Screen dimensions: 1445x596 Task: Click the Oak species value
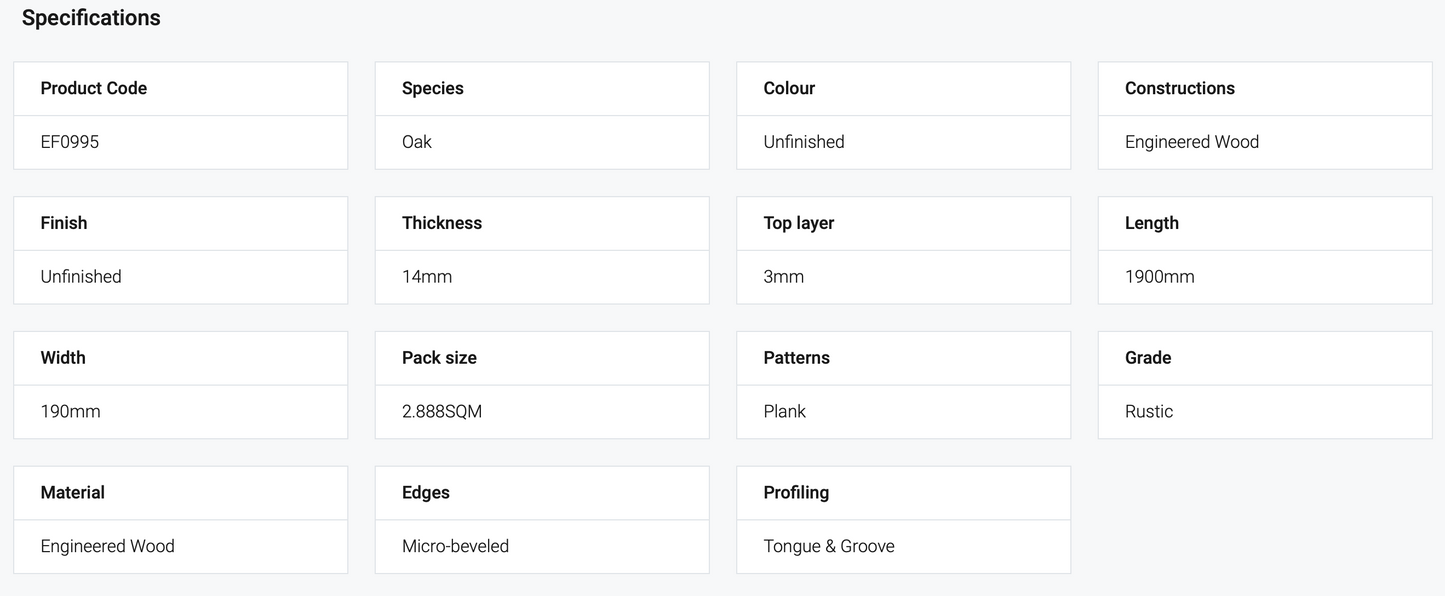417,142
